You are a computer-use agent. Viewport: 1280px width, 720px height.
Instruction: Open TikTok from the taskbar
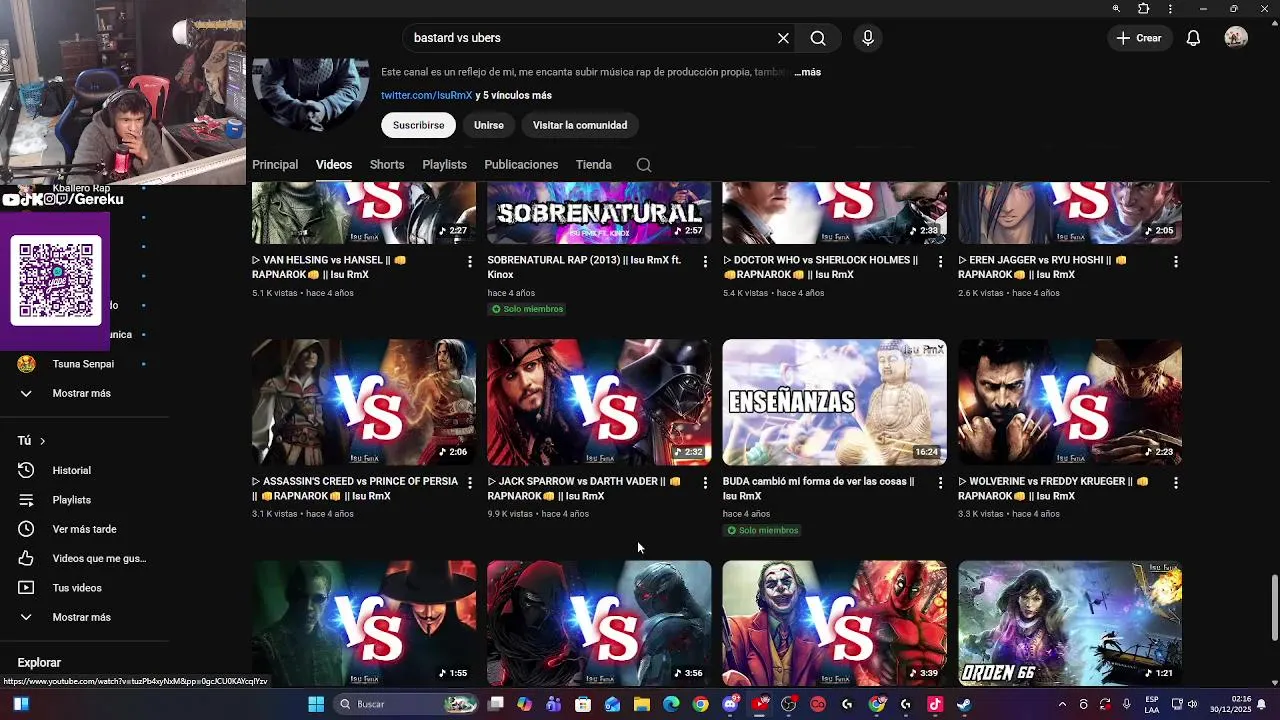coord(934,704)
